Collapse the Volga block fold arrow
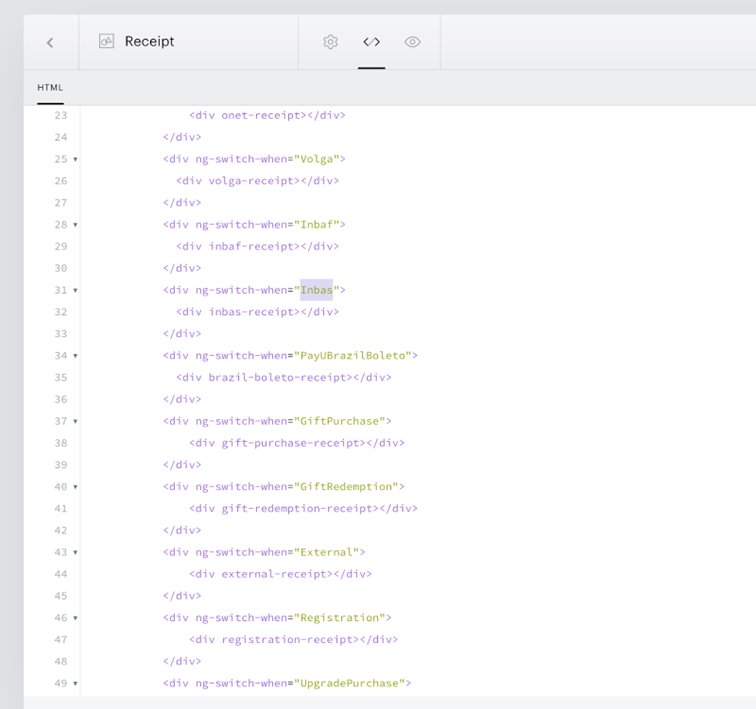Viewport: 756px width, 709px height. pos(75,159)
